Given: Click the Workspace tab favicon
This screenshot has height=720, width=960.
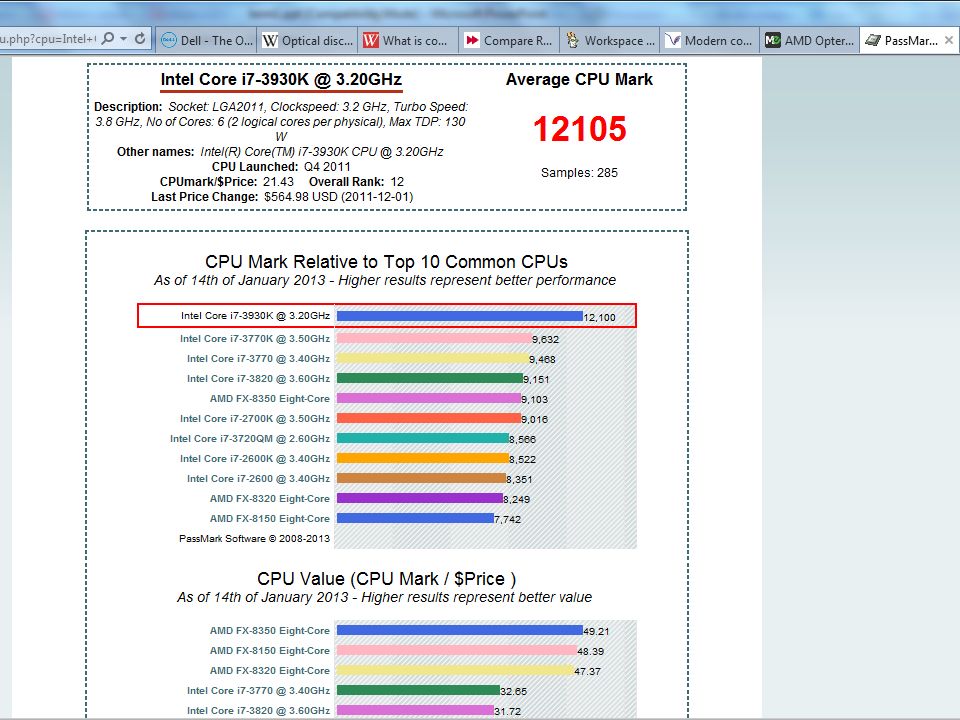Looking at the screenshot, I should [x=572, y=40].
